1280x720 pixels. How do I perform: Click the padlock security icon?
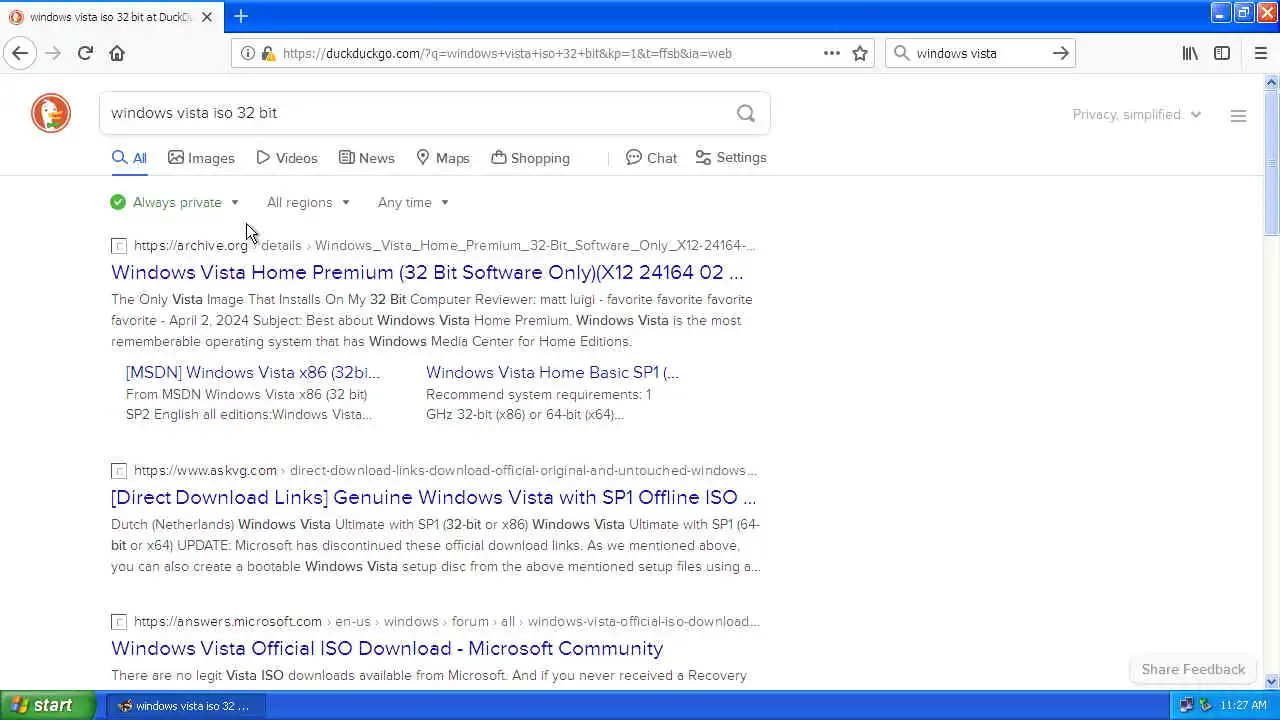point(268,53)
